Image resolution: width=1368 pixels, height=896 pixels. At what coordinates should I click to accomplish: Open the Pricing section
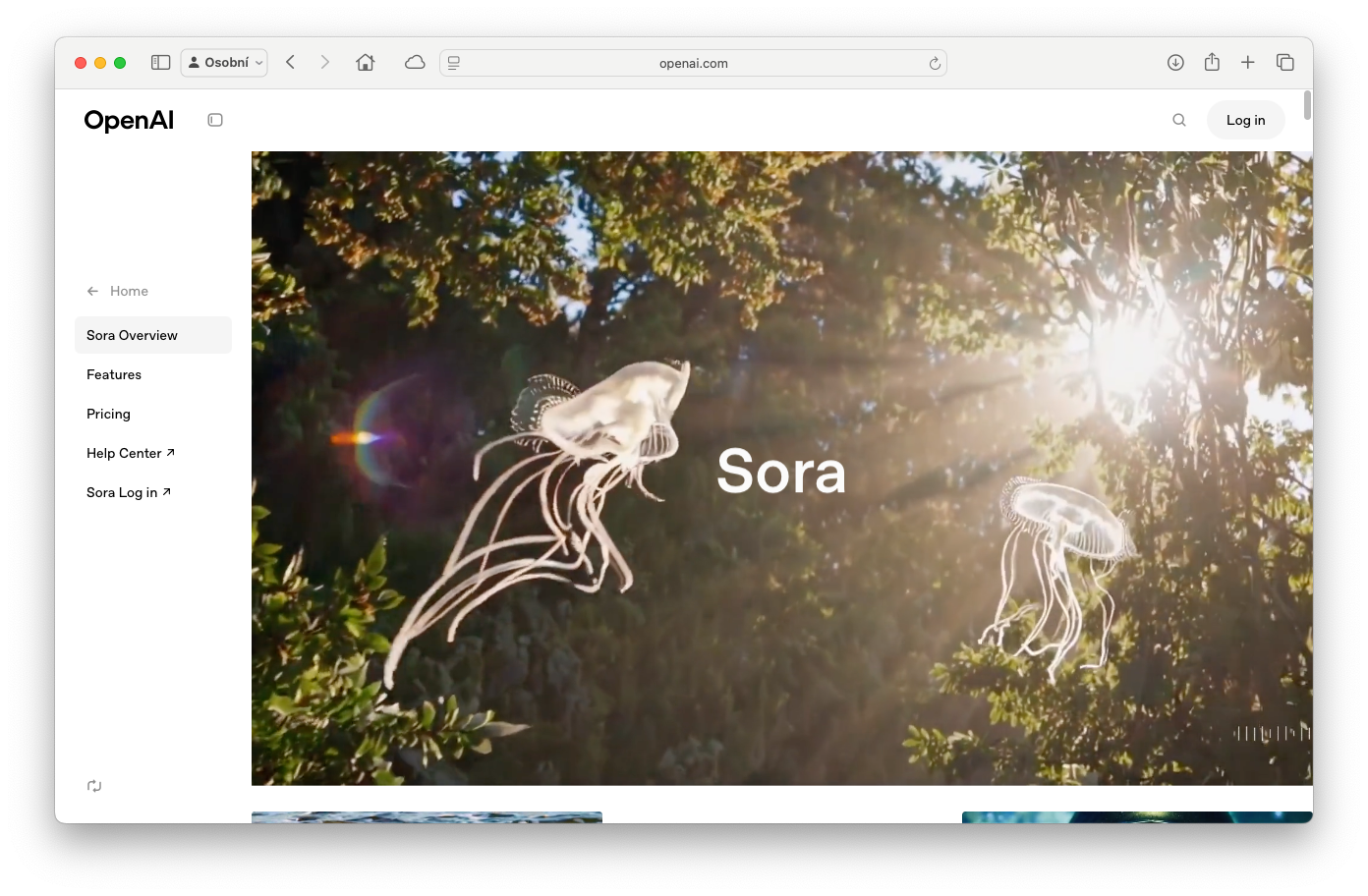[x=108, y=414]
